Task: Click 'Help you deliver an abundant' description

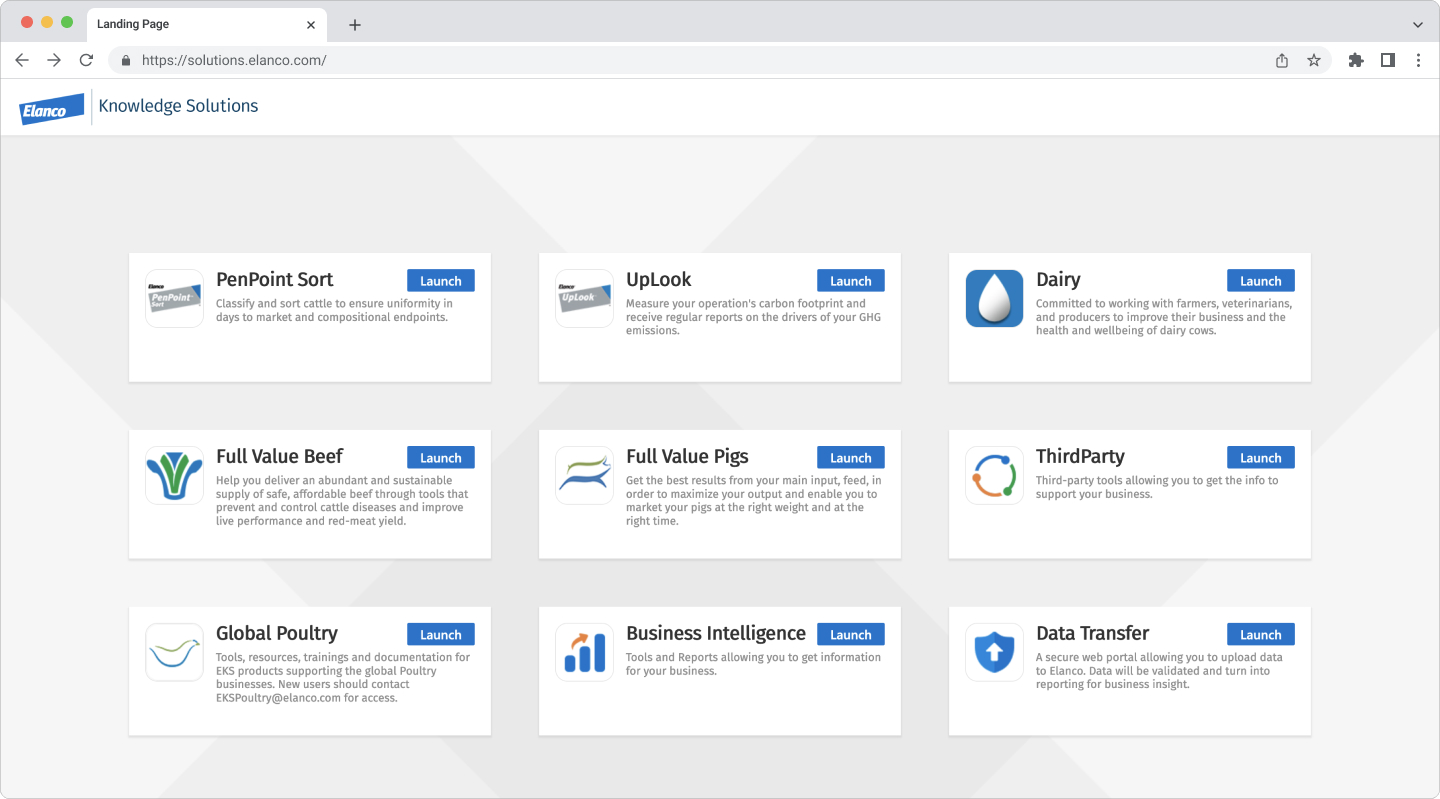Action: coord(342,501)
